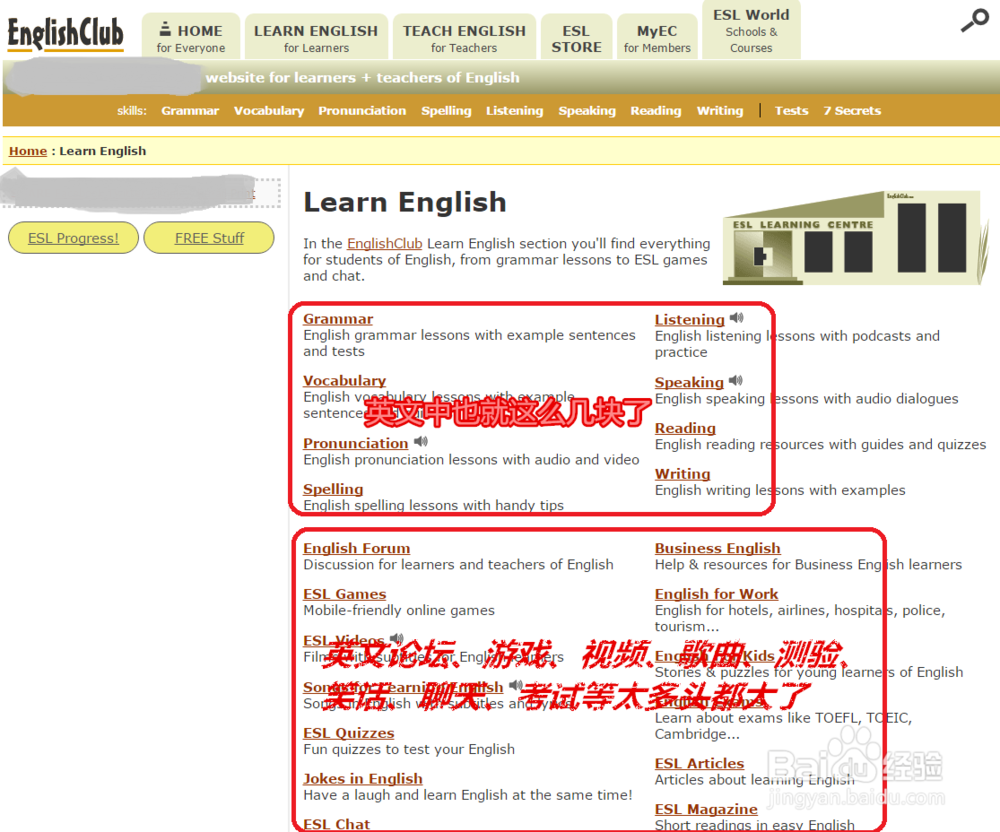This screenshot has height=832, width=1000.
Task: Select Vocabulary in the skills bar
Action: pos(268,110)
